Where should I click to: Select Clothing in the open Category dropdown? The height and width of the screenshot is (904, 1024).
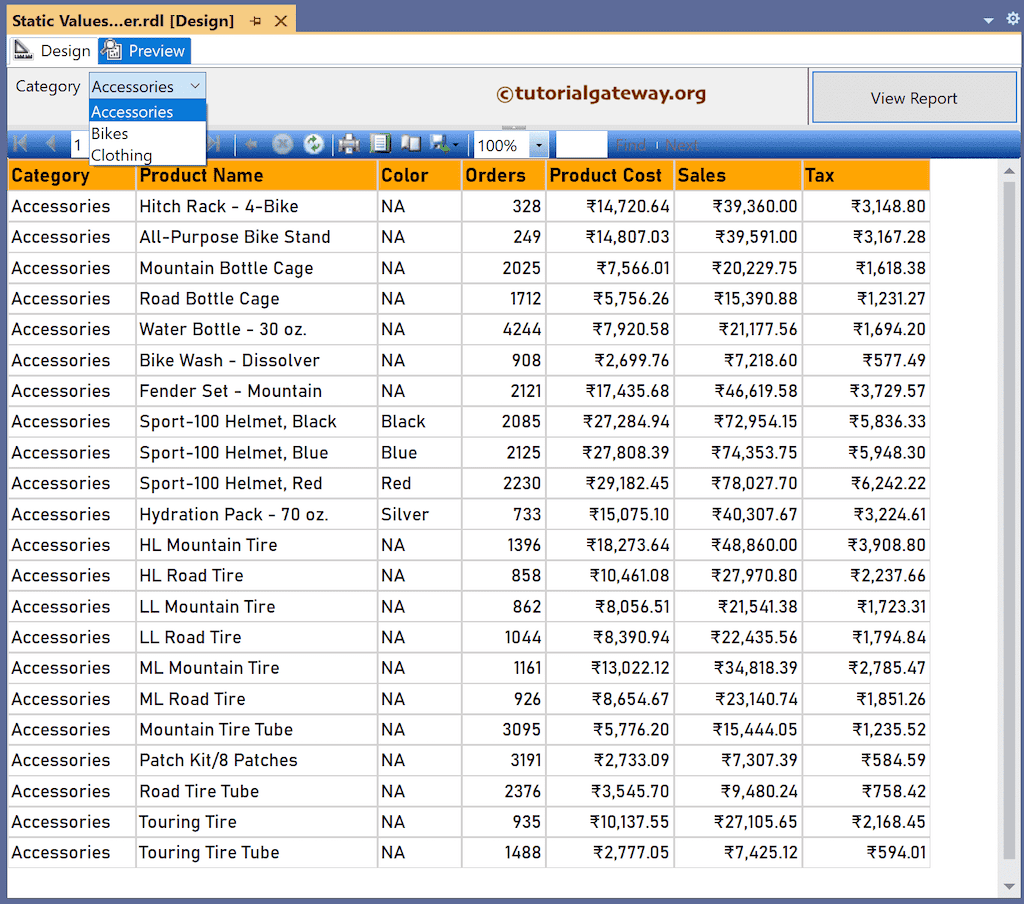(122, 155)
